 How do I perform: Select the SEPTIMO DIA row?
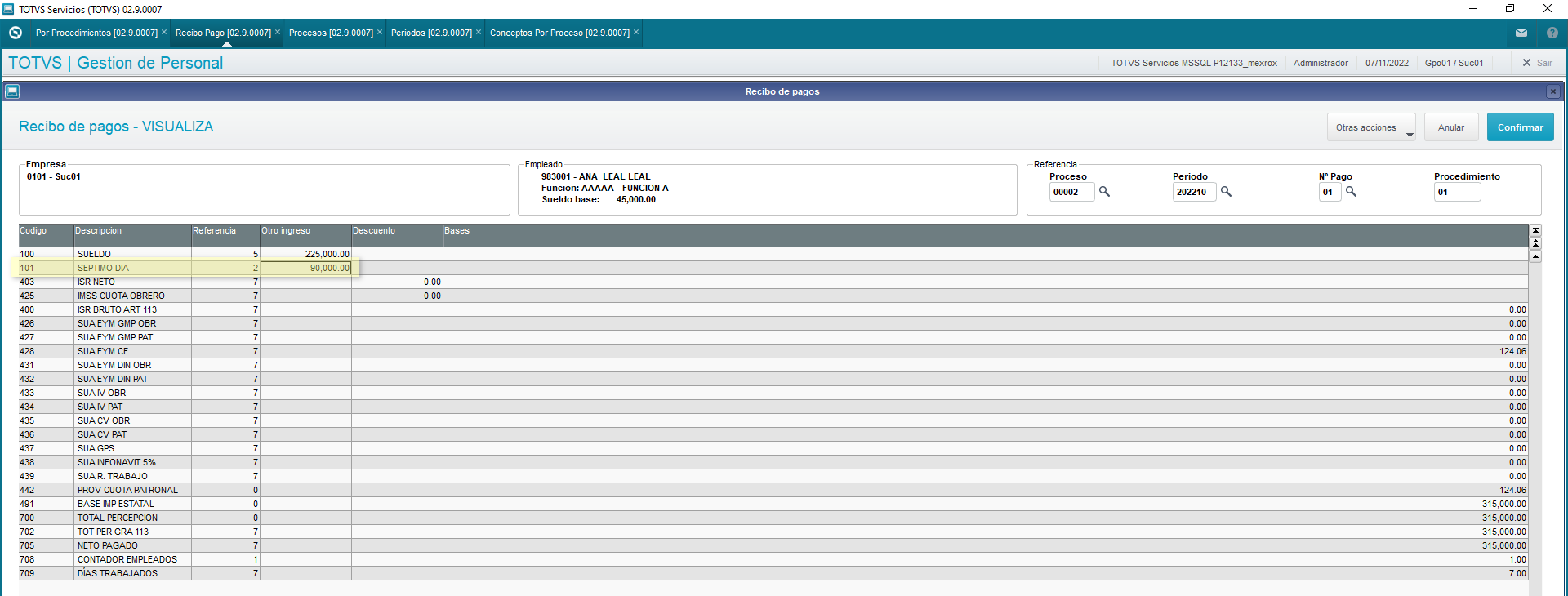773,268
